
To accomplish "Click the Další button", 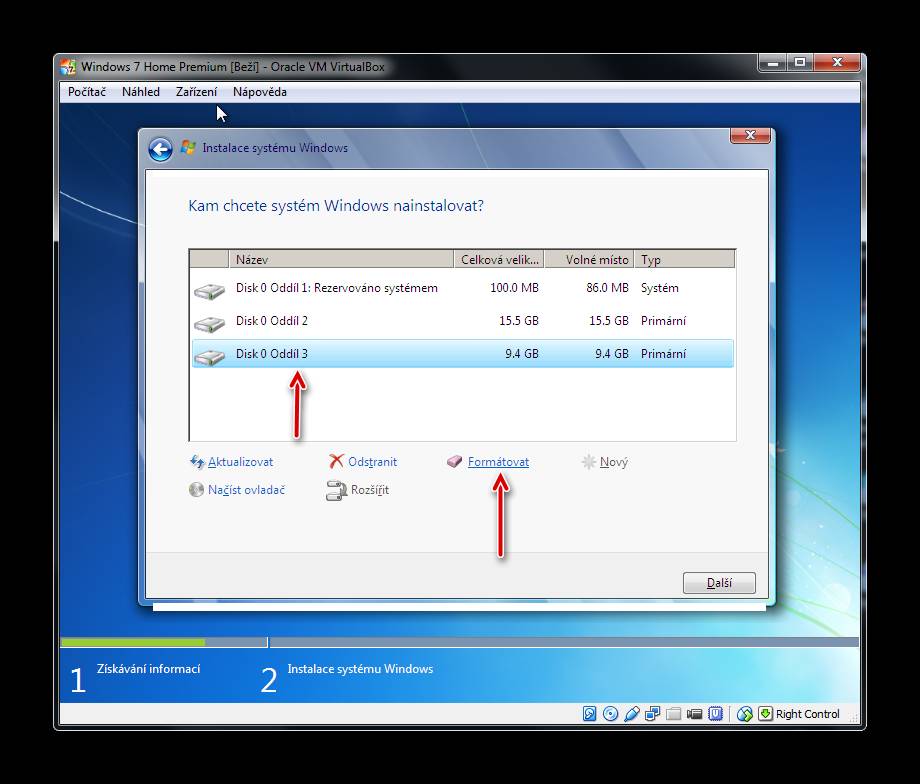I will pyautogui.click(x=719, y=583).
